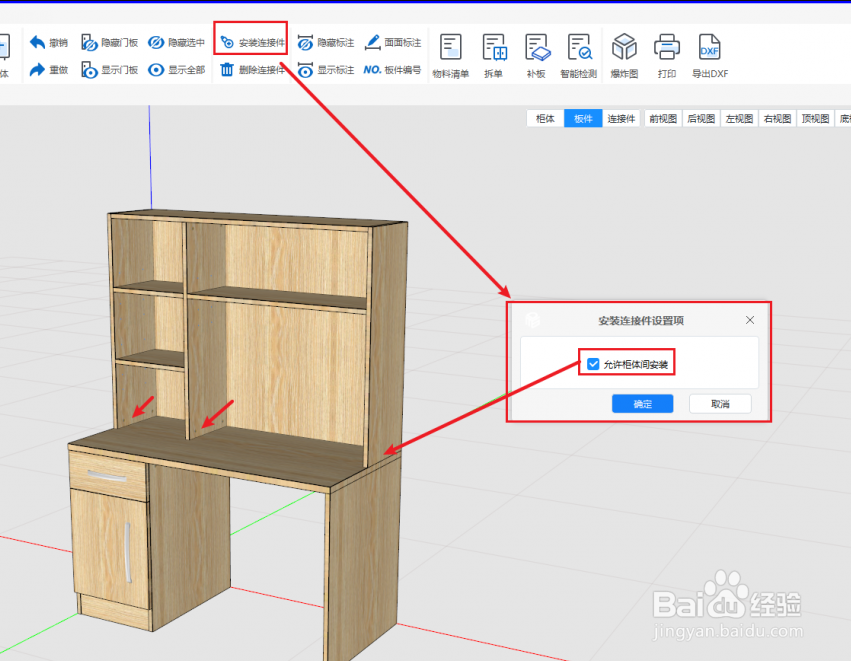The height and width of the screenshot is (661, 851).
Task: Close the 安装连接件设置项 dialog
Action: 751,321
